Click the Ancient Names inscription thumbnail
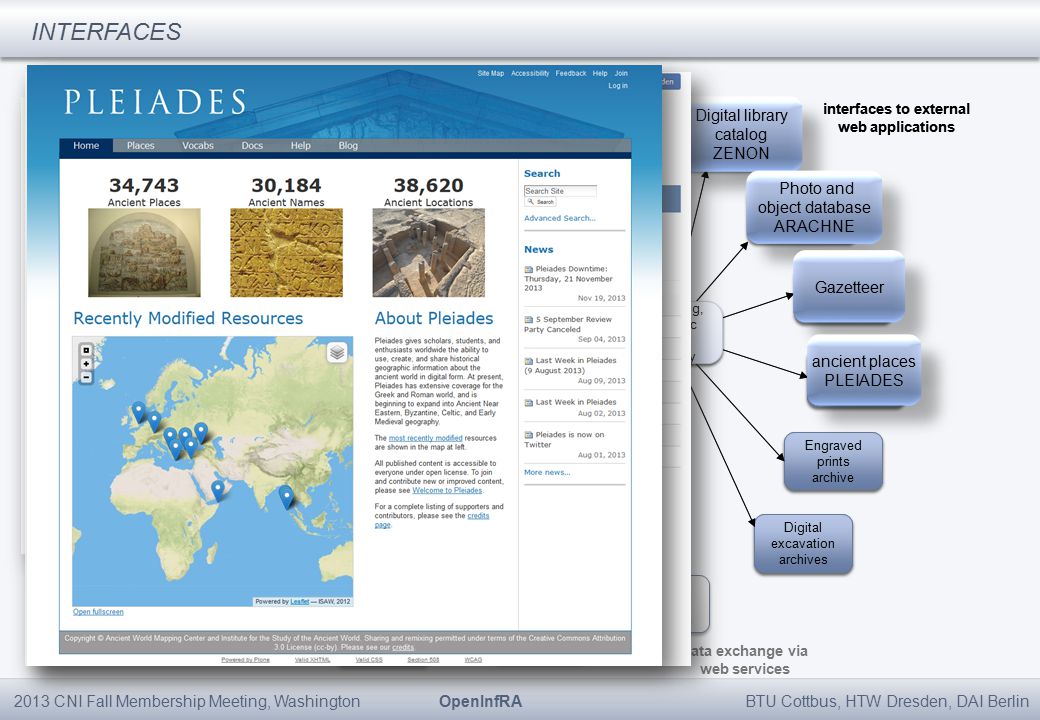 click(287, 252)
